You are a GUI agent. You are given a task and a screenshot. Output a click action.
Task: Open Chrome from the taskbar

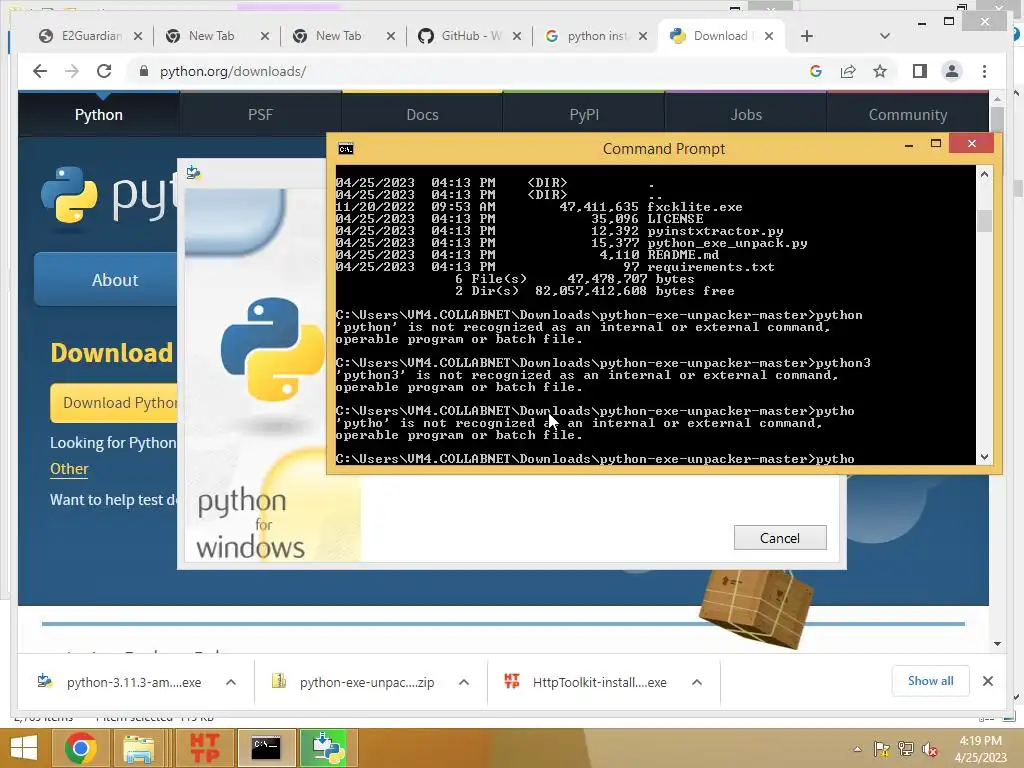coord(80,748)
